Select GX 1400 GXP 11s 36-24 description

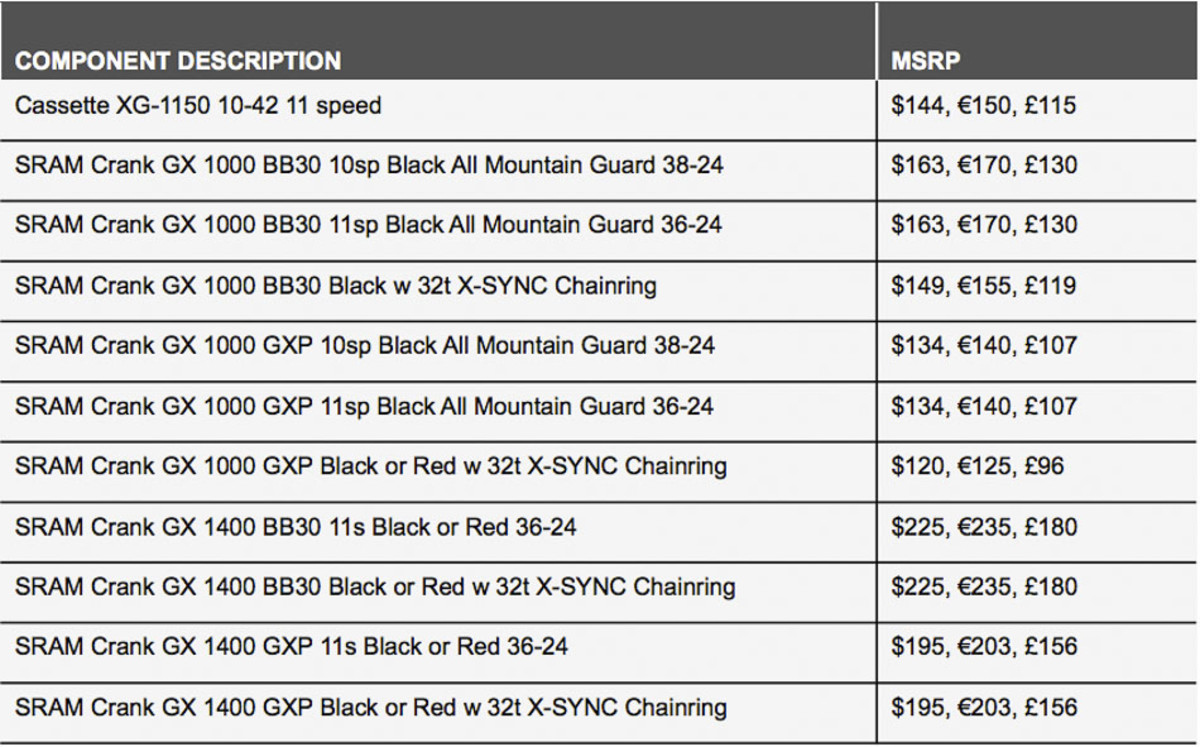pyautogui.click(x=292, y=646)
